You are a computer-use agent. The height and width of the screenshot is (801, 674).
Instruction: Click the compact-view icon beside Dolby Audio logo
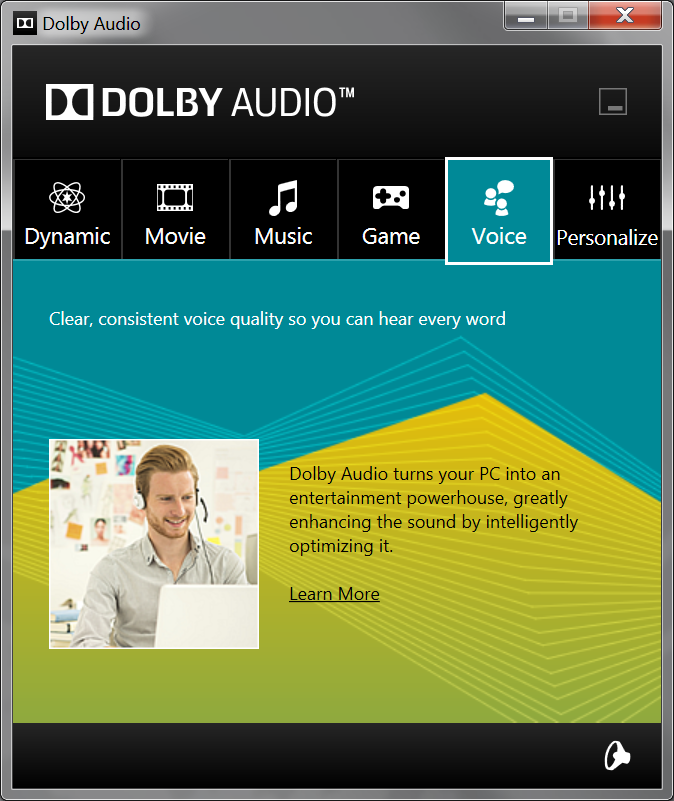[613, 101]
